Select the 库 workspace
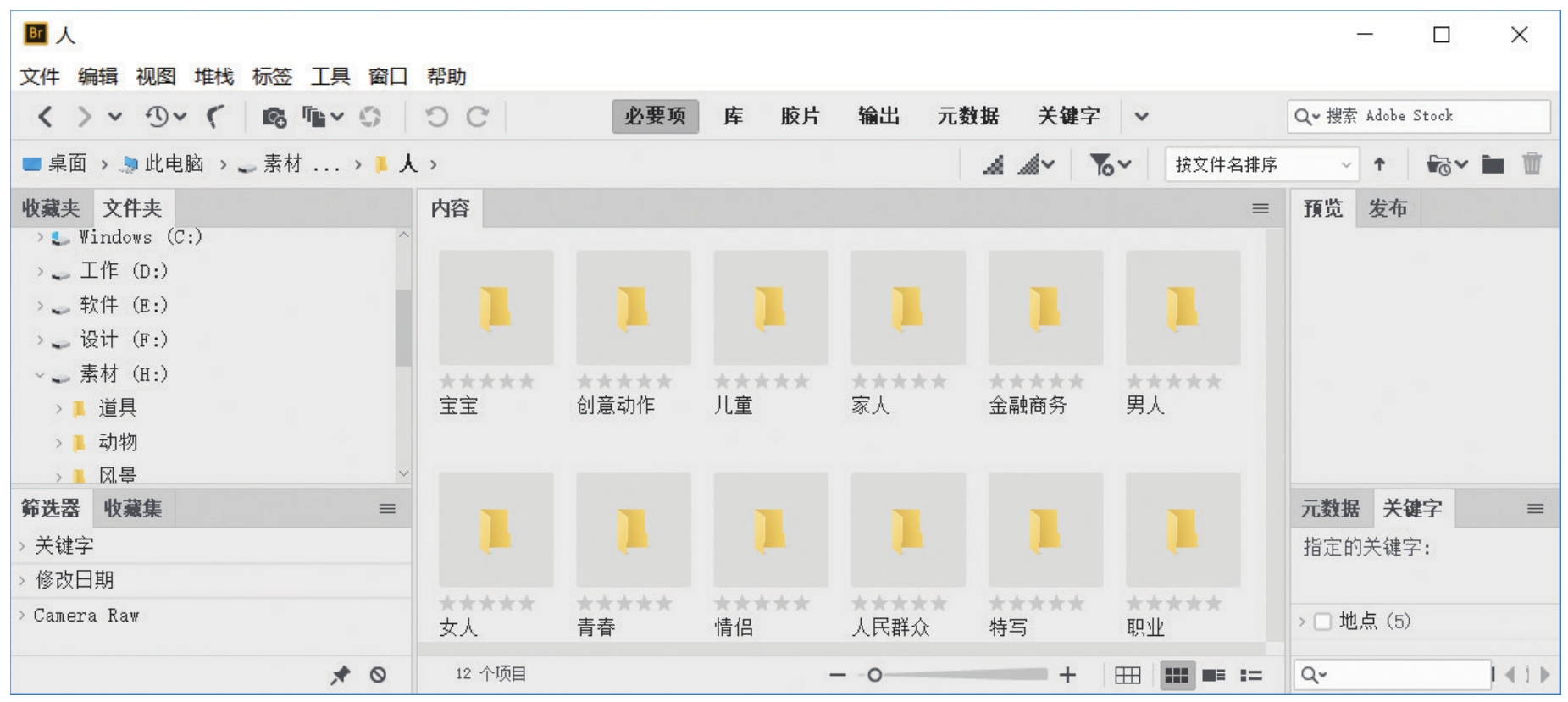This screenshot has height=702, width=1568. coord(733,116)
